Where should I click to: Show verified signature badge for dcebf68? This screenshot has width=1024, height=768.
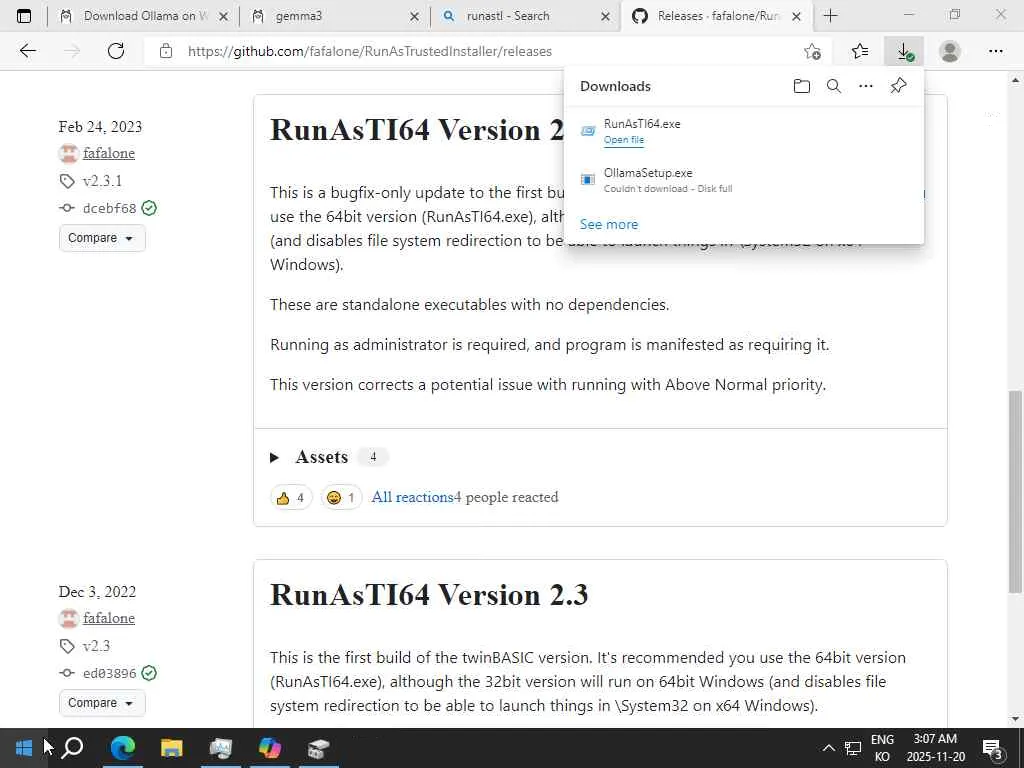tap(149, 208)
